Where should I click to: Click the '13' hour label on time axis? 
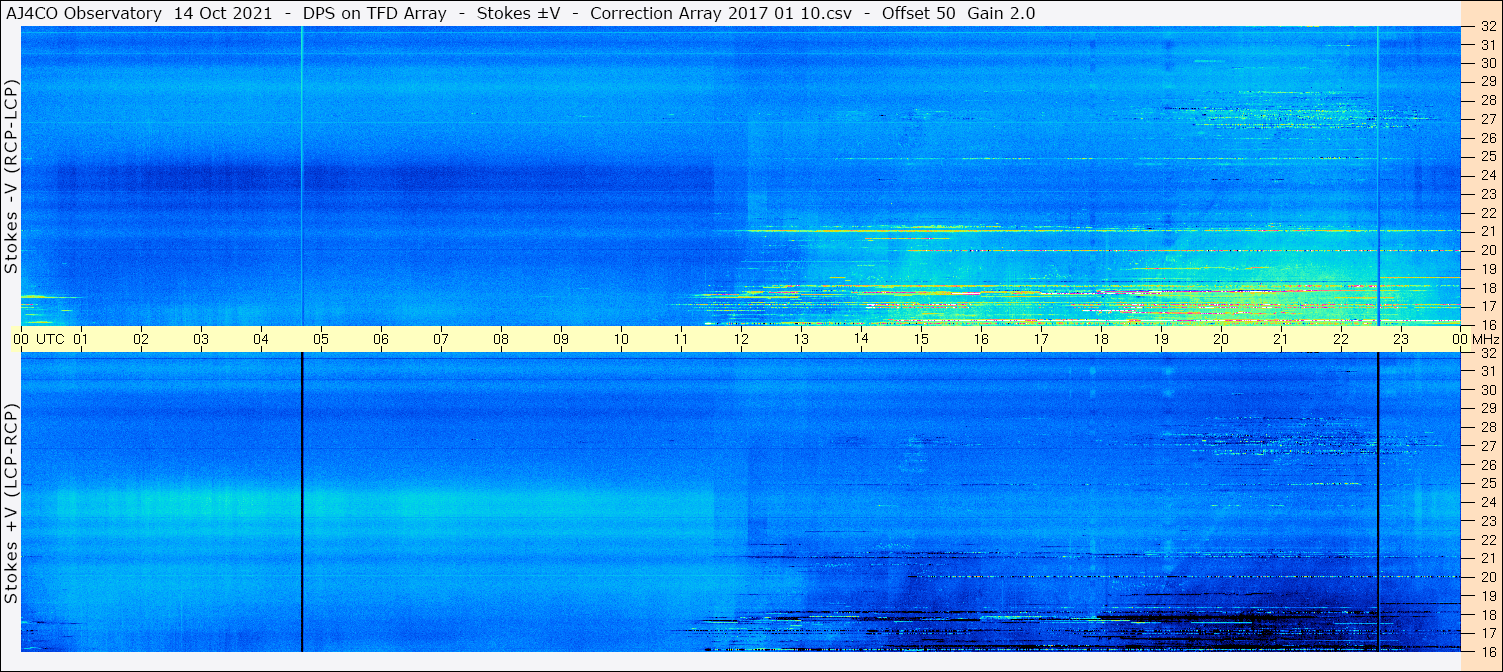pos(801,339)
